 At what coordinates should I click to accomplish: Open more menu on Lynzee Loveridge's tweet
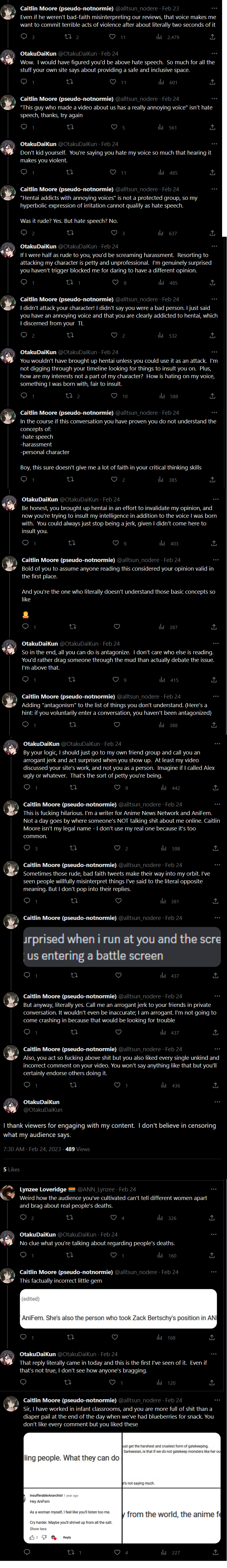[213, 1189]
